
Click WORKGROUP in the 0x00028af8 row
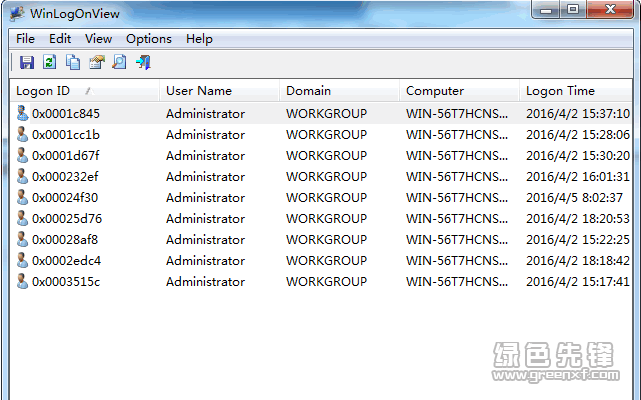pyautogui.click(x=326, y=239)
